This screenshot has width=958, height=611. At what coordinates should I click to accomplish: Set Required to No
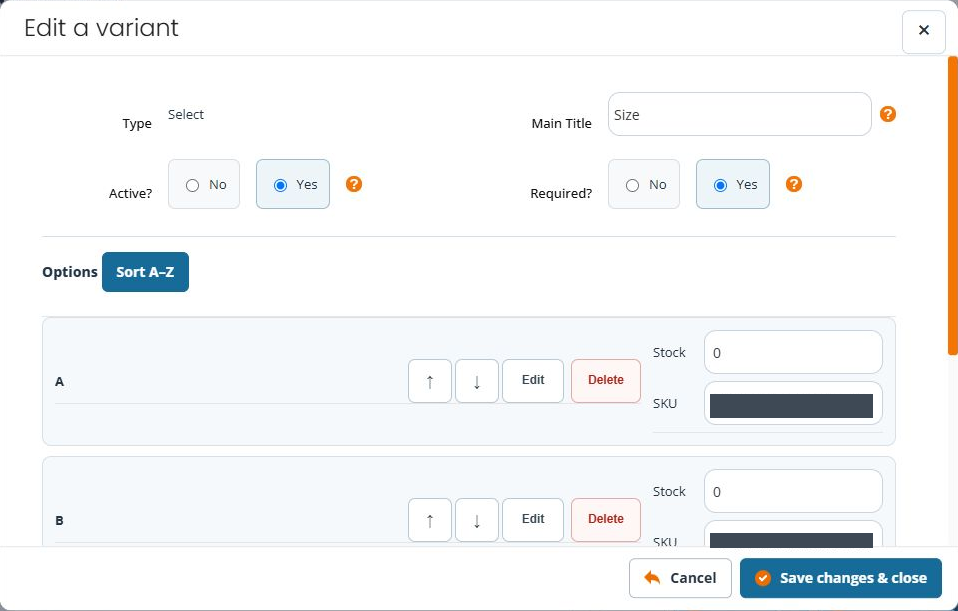(x=644, y=185)
